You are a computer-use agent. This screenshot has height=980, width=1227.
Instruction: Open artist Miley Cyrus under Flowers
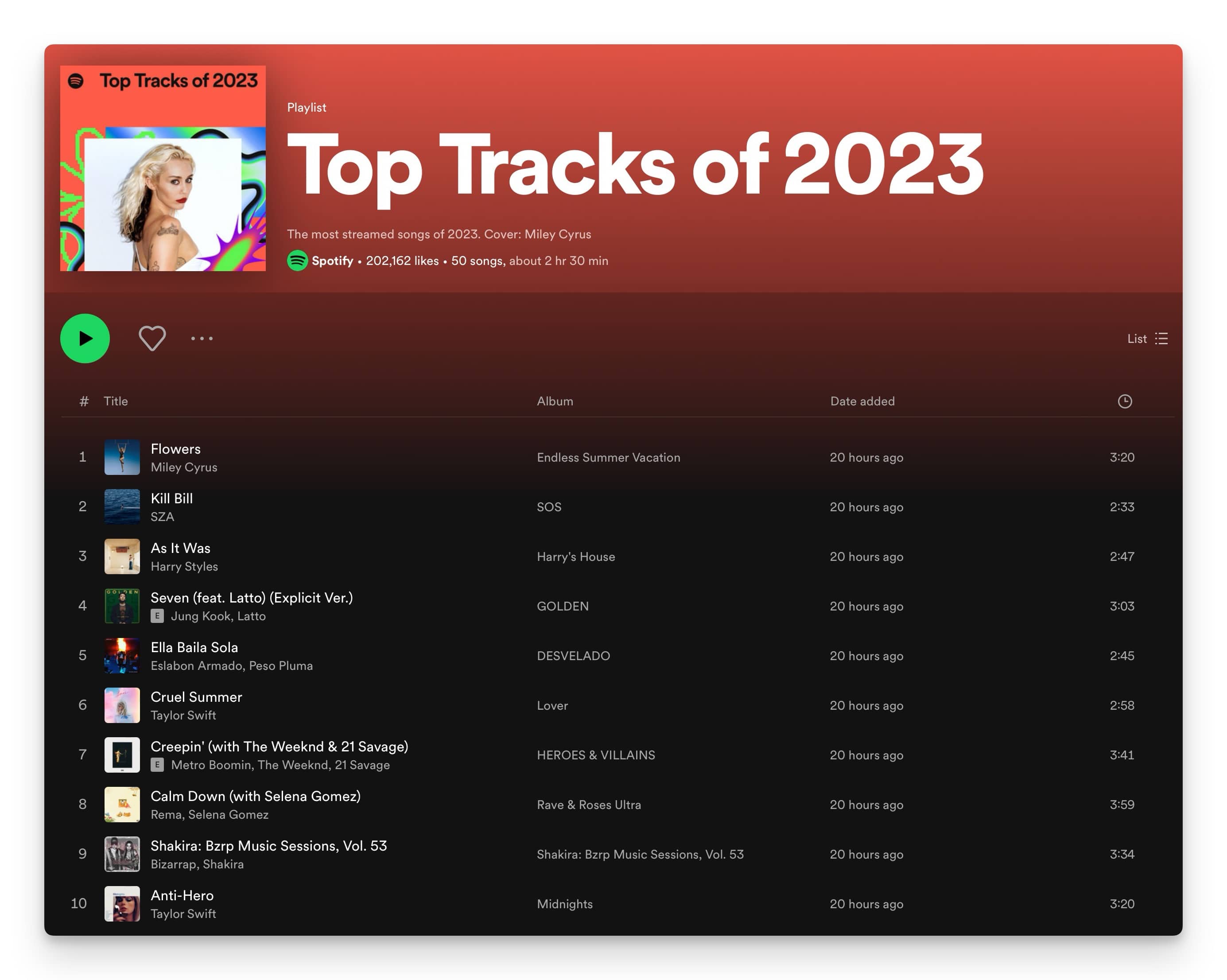click(x=184, y=467)
